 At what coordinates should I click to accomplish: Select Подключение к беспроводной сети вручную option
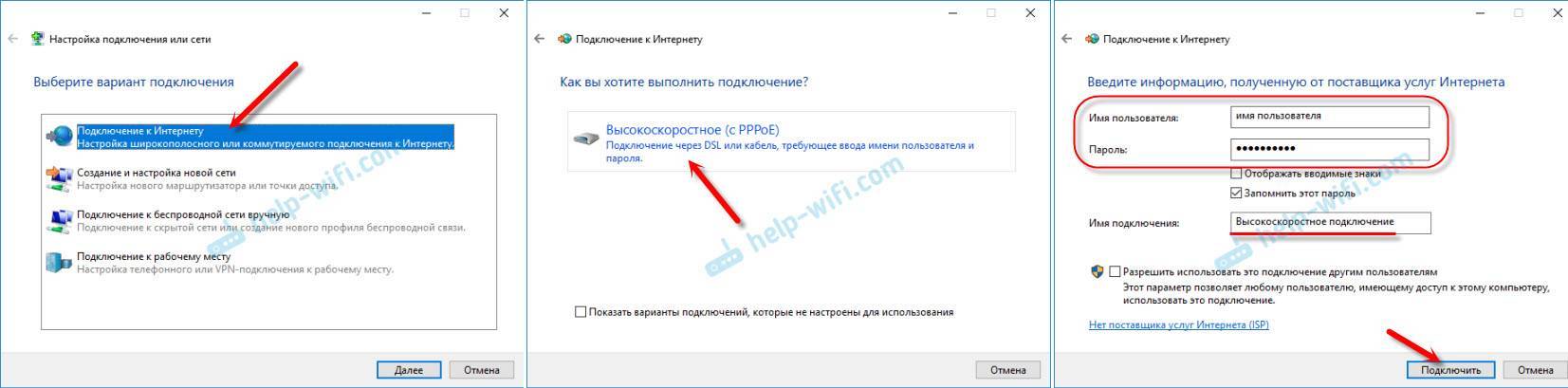(x=270, y=221)
